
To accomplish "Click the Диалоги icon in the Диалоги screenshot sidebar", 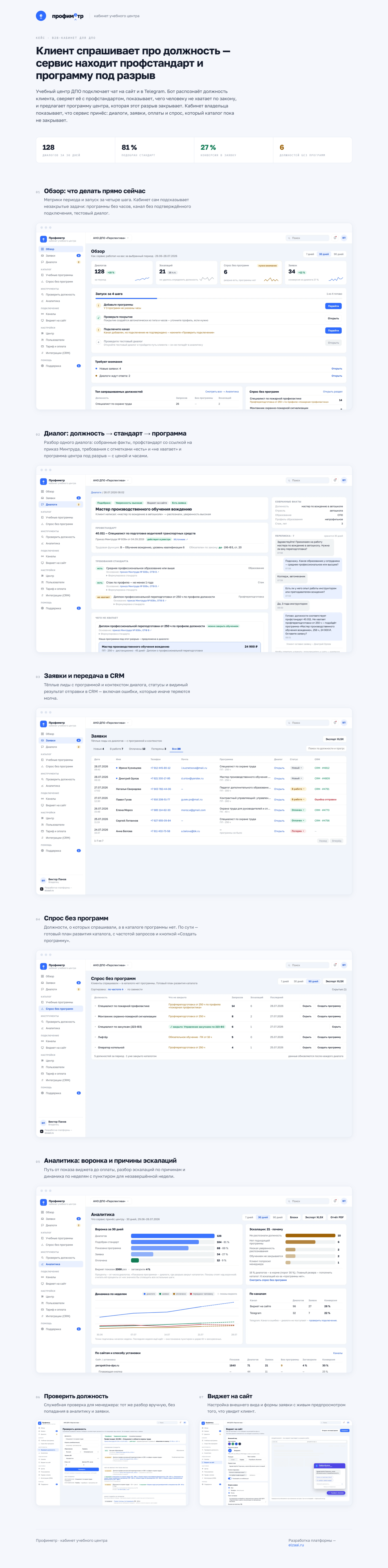I will coord(43,505).
